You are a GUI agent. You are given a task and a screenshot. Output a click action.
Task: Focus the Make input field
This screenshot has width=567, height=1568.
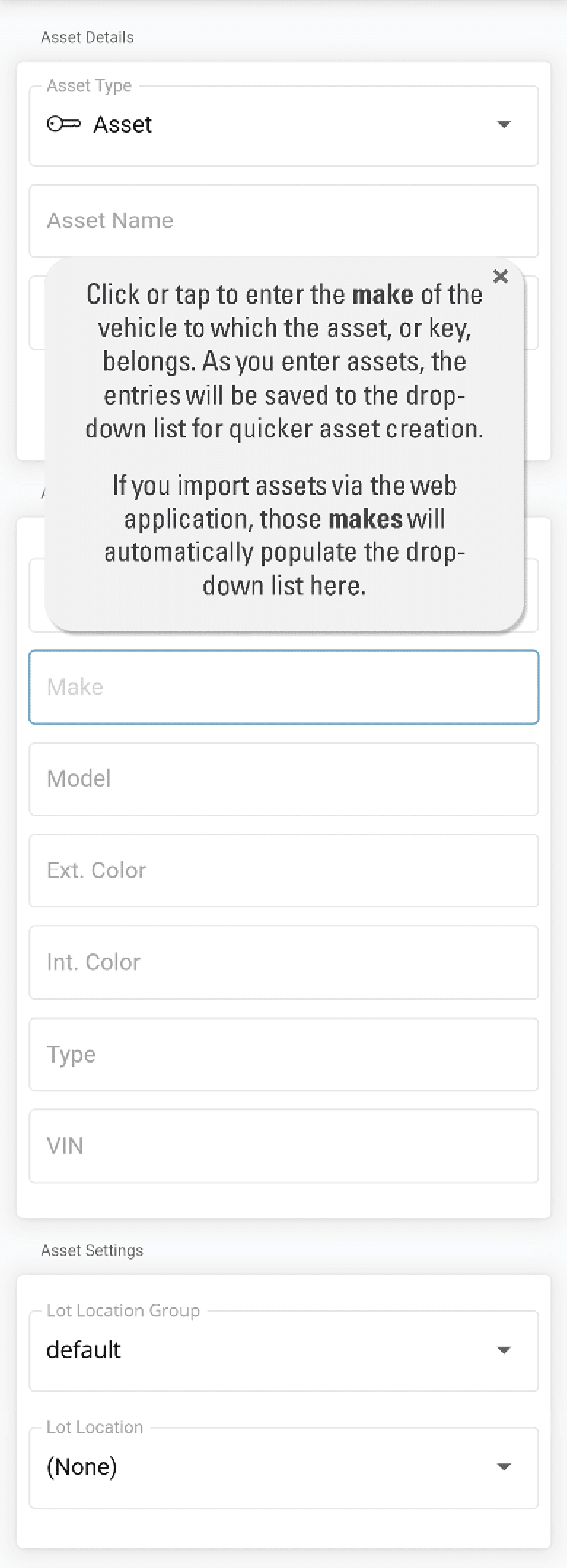[x=283, y=687]
